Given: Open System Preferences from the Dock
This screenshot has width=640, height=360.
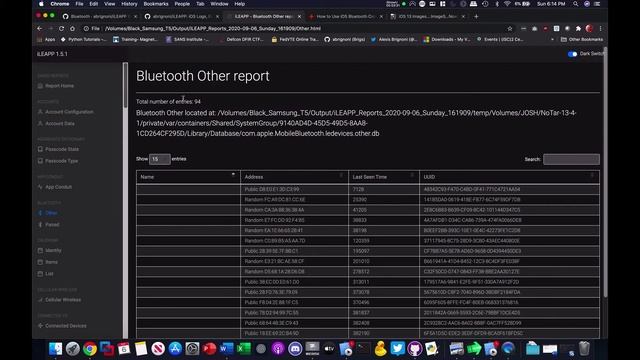Looking at the screenshot, I should coord(192,349).
